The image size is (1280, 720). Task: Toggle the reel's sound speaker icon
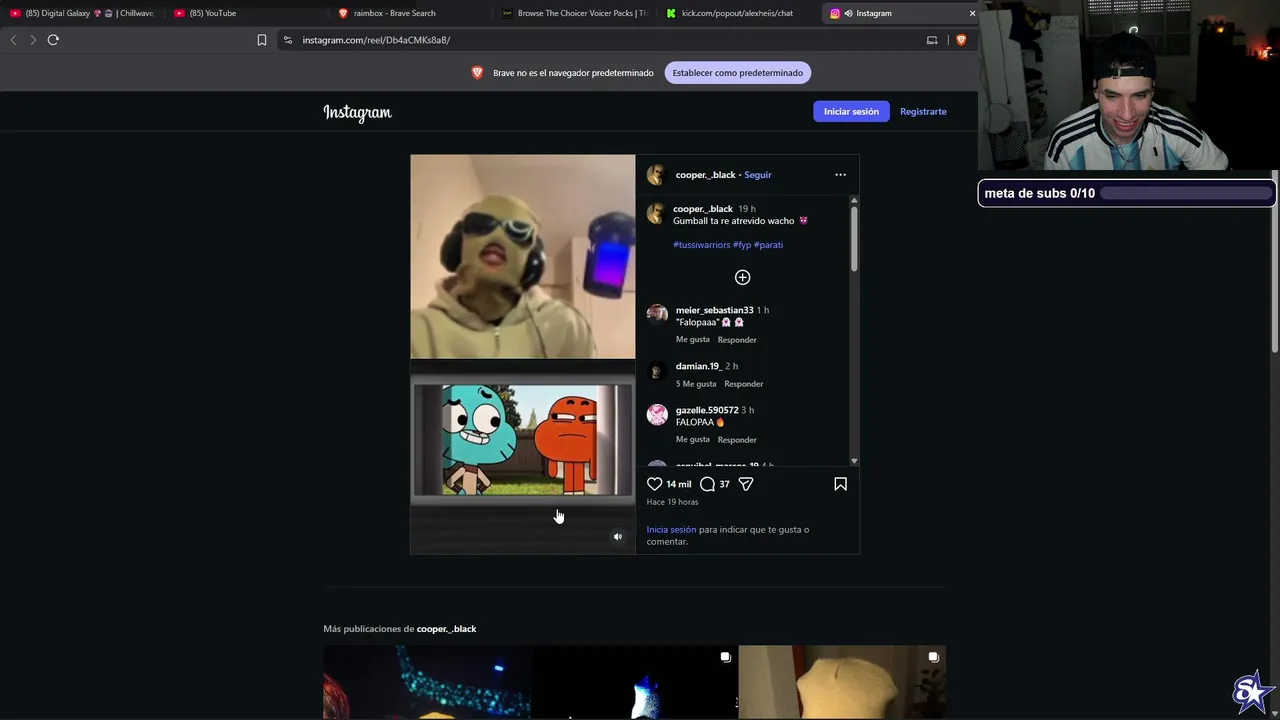tap(617, 537)
